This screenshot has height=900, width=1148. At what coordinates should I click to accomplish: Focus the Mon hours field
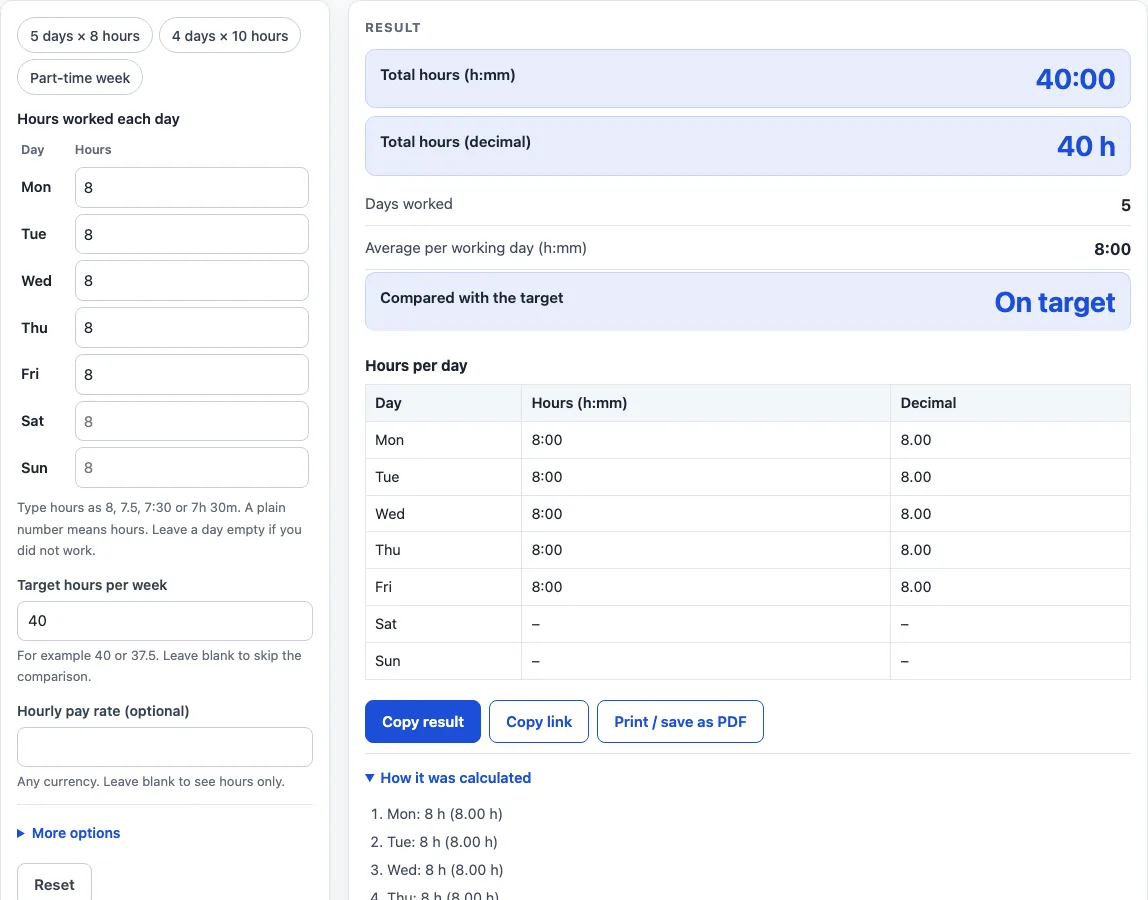192,187
